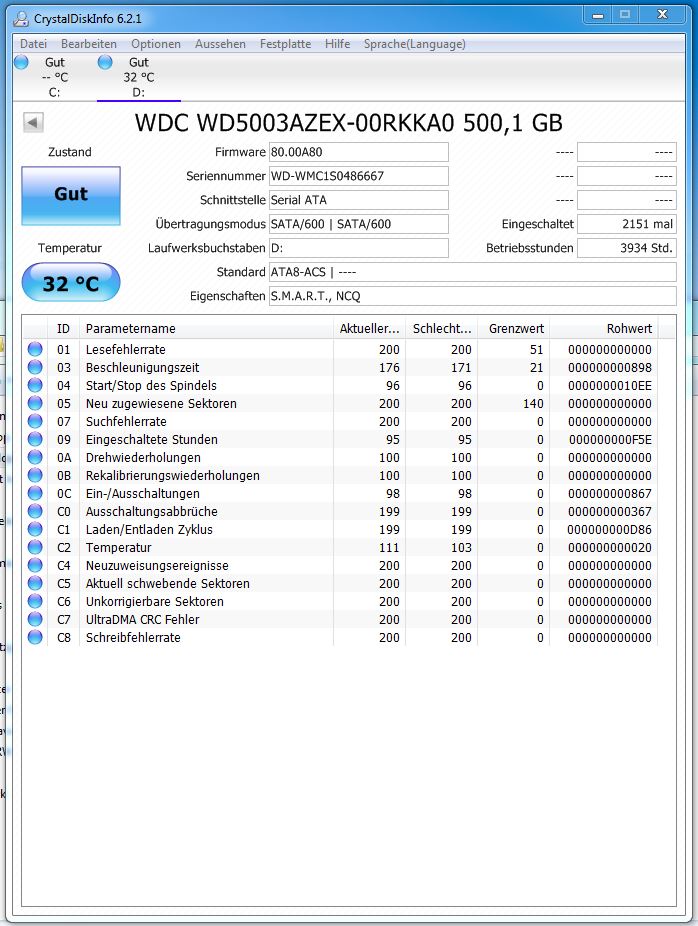
Task: Minimize the CrystalDiskInfo window
Action: pos(598,15)
